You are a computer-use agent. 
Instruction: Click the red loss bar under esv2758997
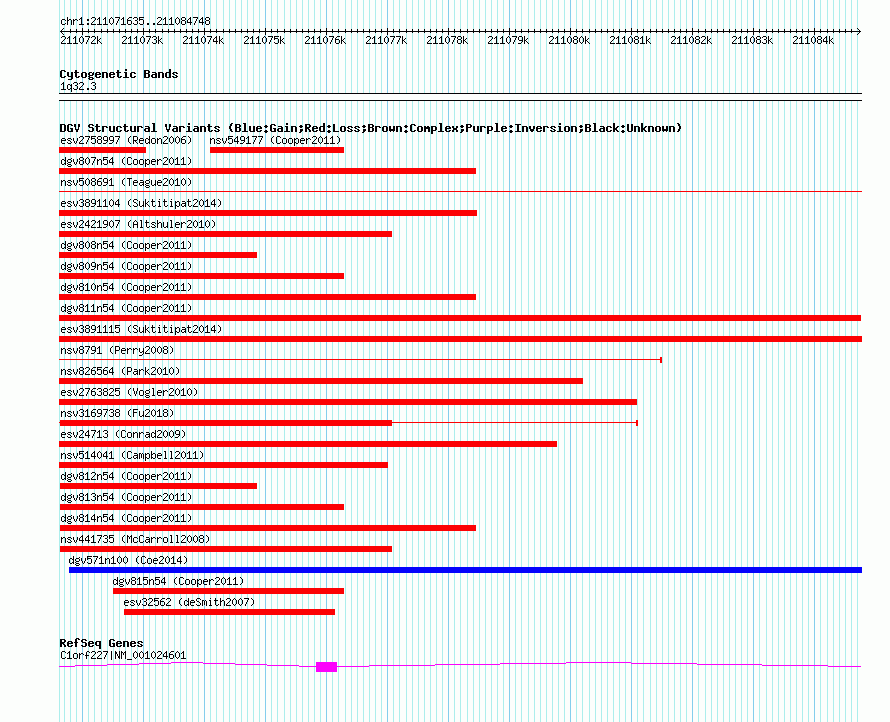(103, 150)
